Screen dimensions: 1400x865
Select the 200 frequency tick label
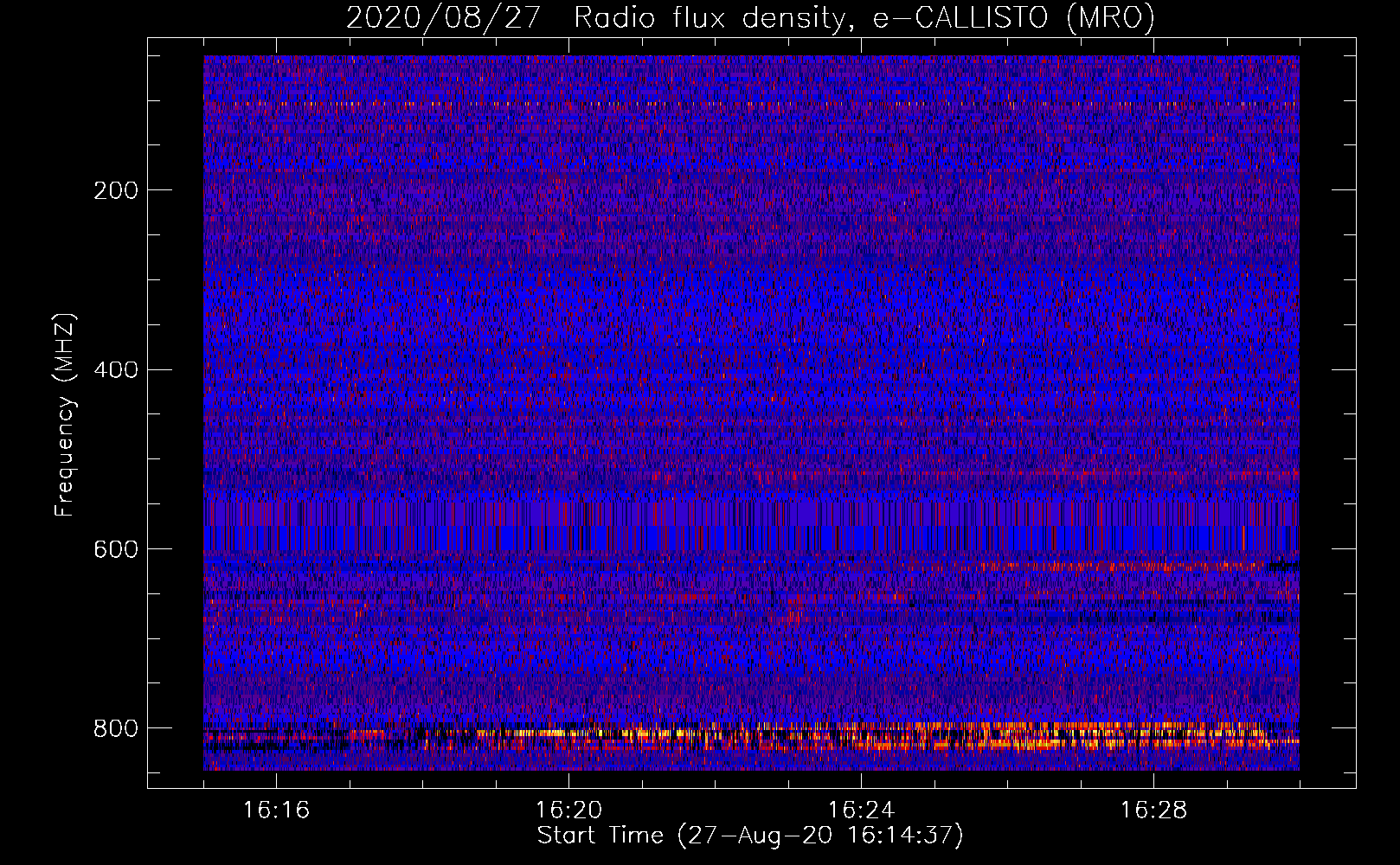click(x=116, y=190)
